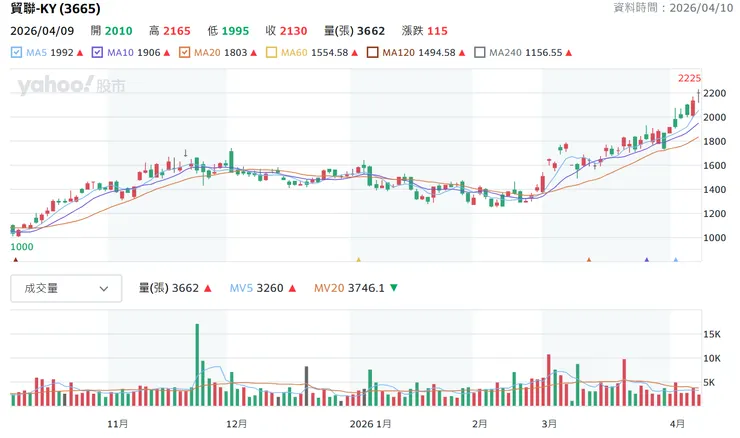Enable the MA240 moving average line
This screenshot has width=740, height=438.
pyautogui.click(x=480, y=52)
